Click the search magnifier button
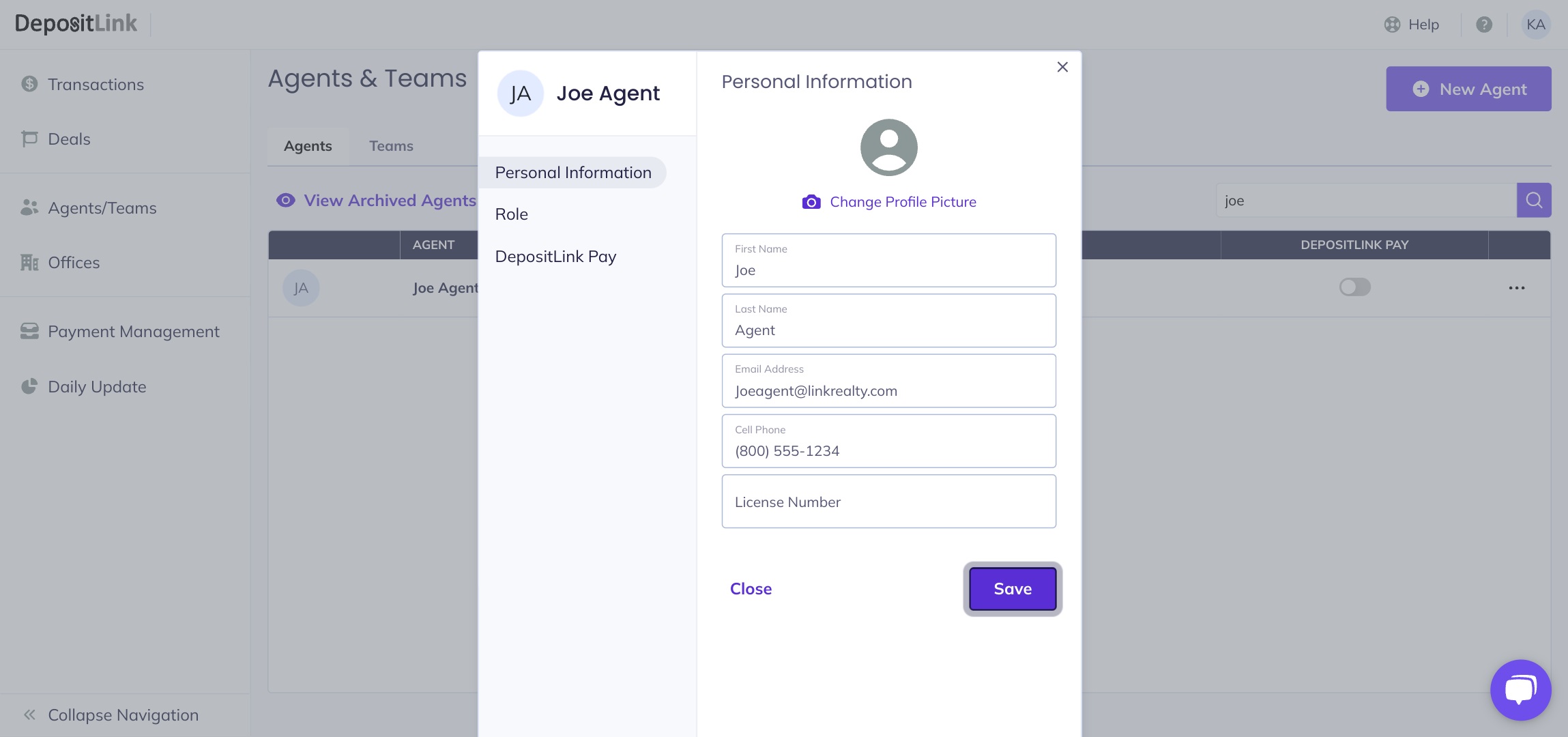The image size is (1568, 737). (x=1533, y=200)
